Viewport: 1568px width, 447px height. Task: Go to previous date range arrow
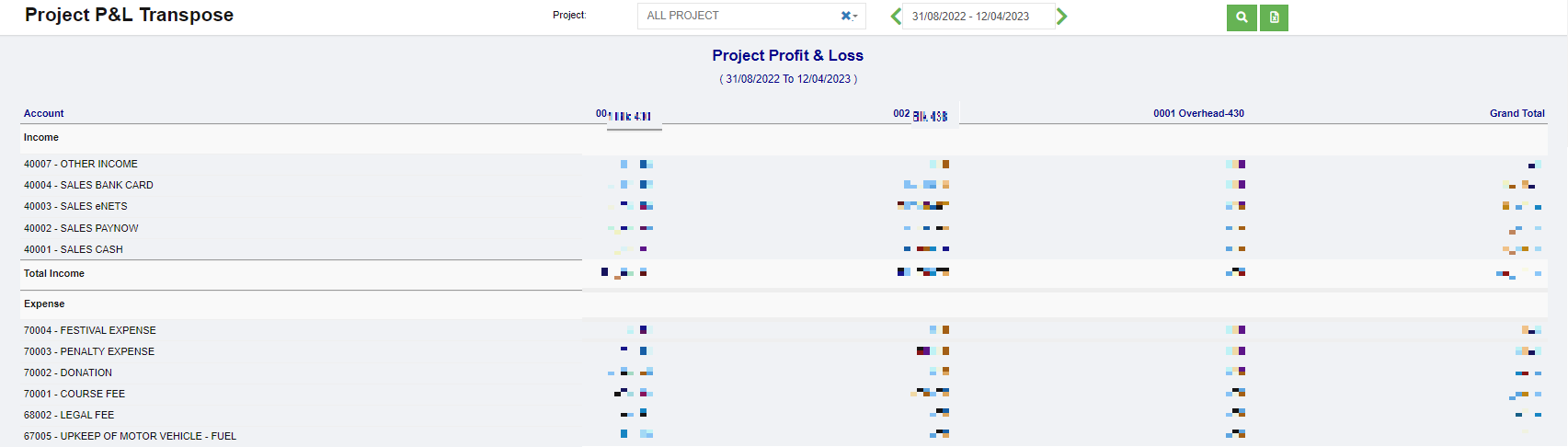click(896, 17)
